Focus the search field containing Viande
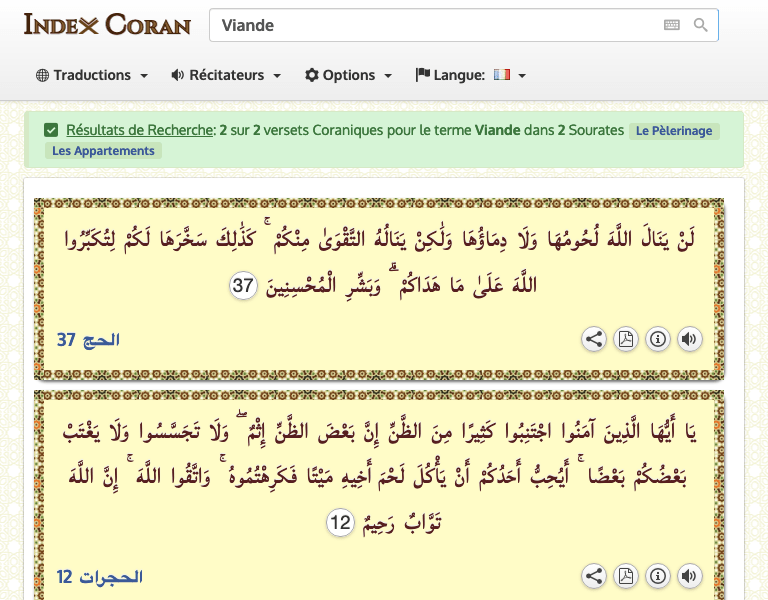768x600 pixels. 430,25
